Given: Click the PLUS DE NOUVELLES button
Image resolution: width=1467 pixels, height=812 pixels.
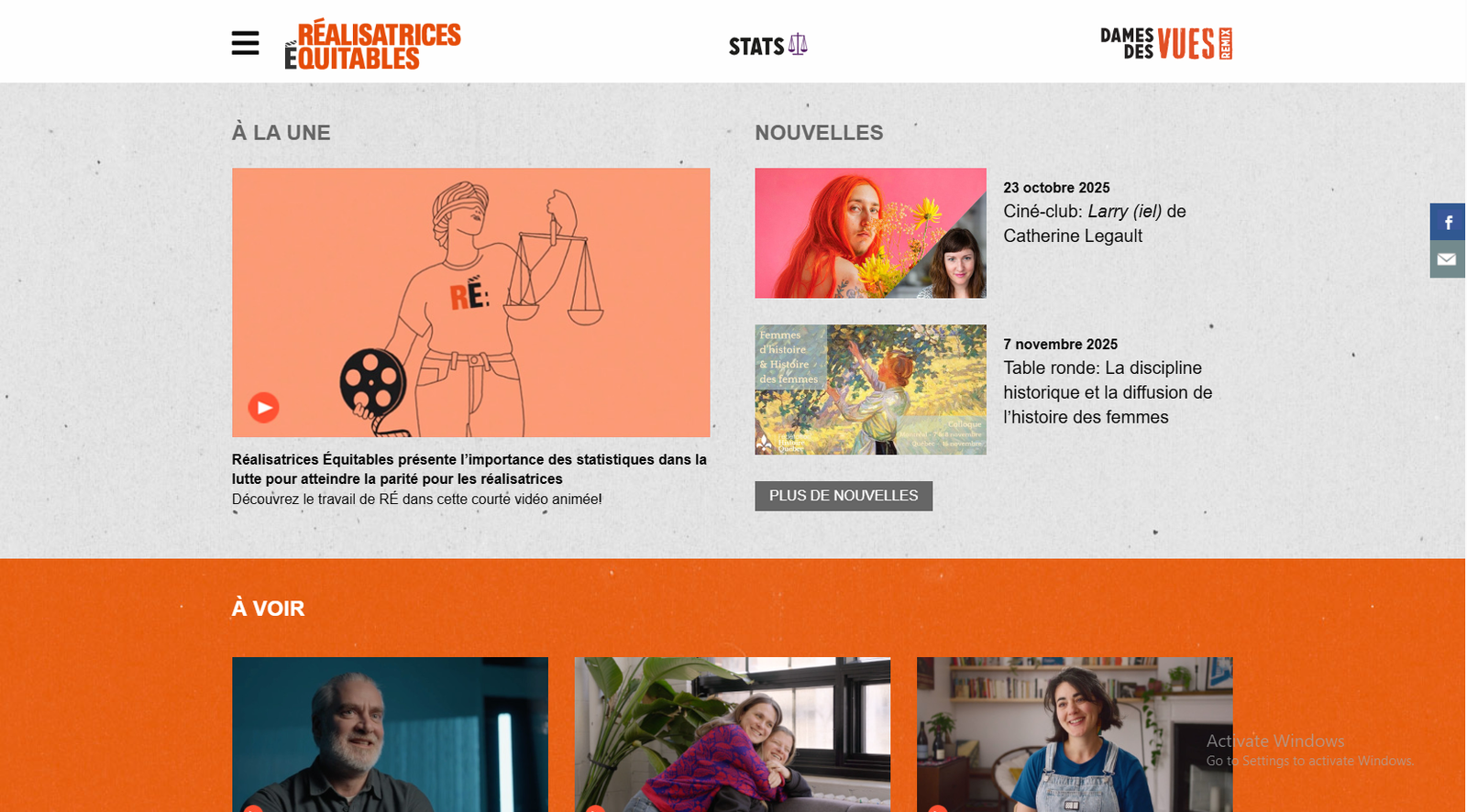Looking at the screenshot, I should [844, 496].
